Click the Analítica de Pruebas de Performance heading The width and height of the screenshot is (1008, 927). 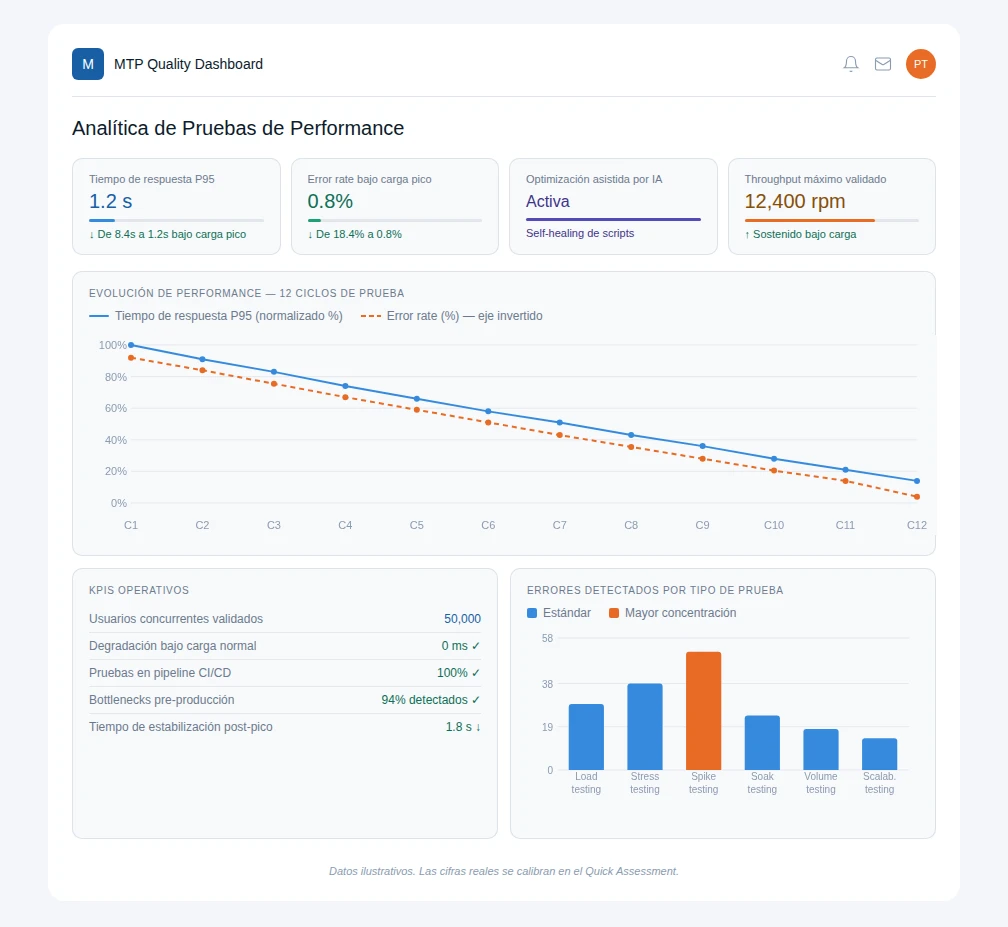coord(238,128)
